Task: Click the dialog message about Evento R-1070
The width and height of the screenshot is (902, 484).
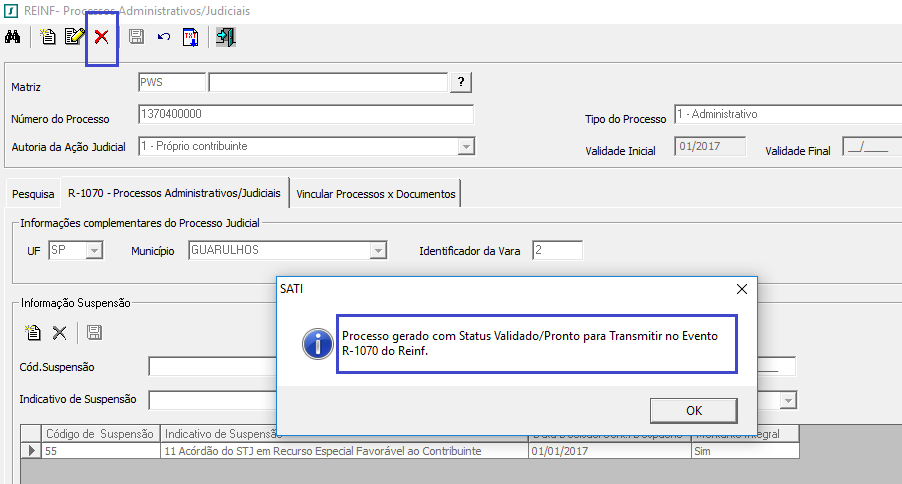Action: coord(530,343)
